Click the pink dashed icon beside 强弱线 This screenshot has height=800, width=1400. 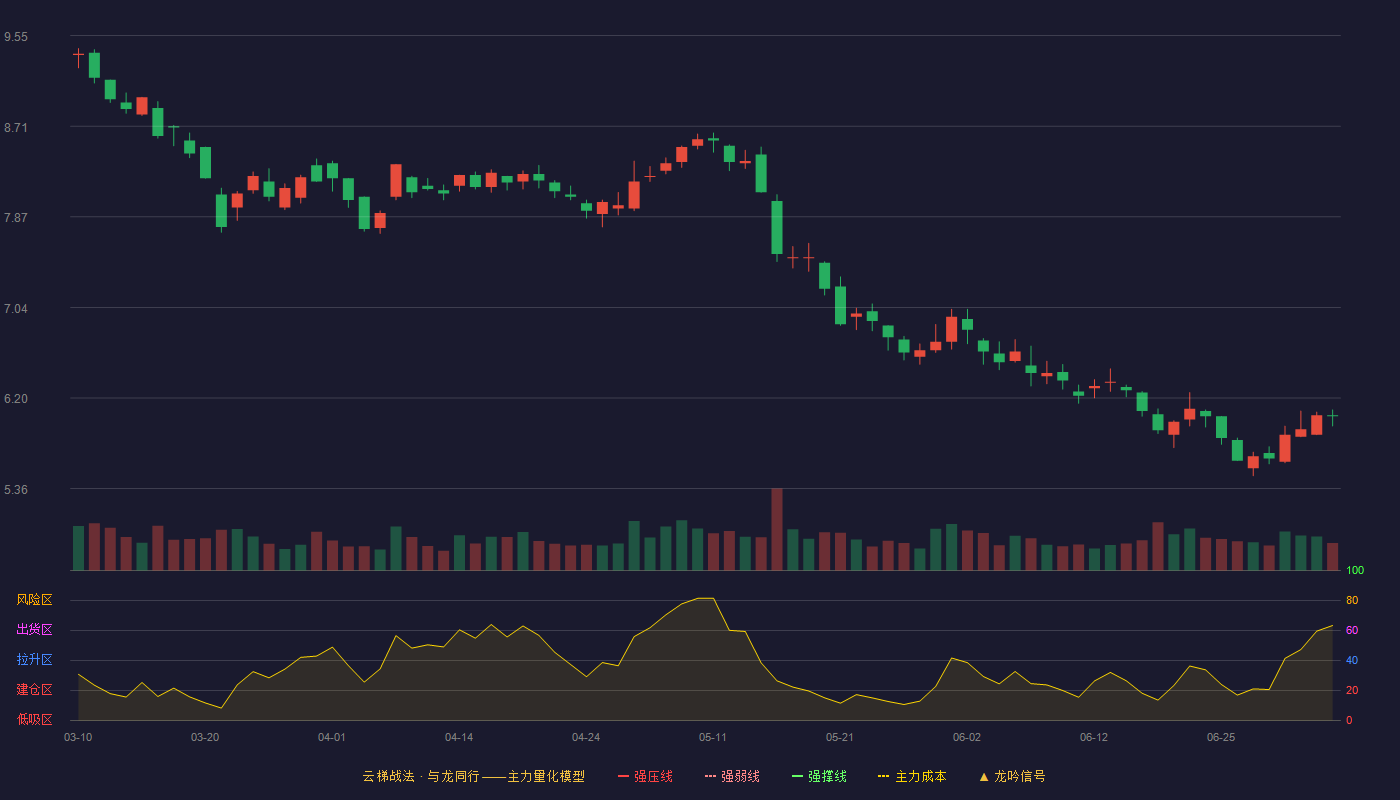[710, 776]
